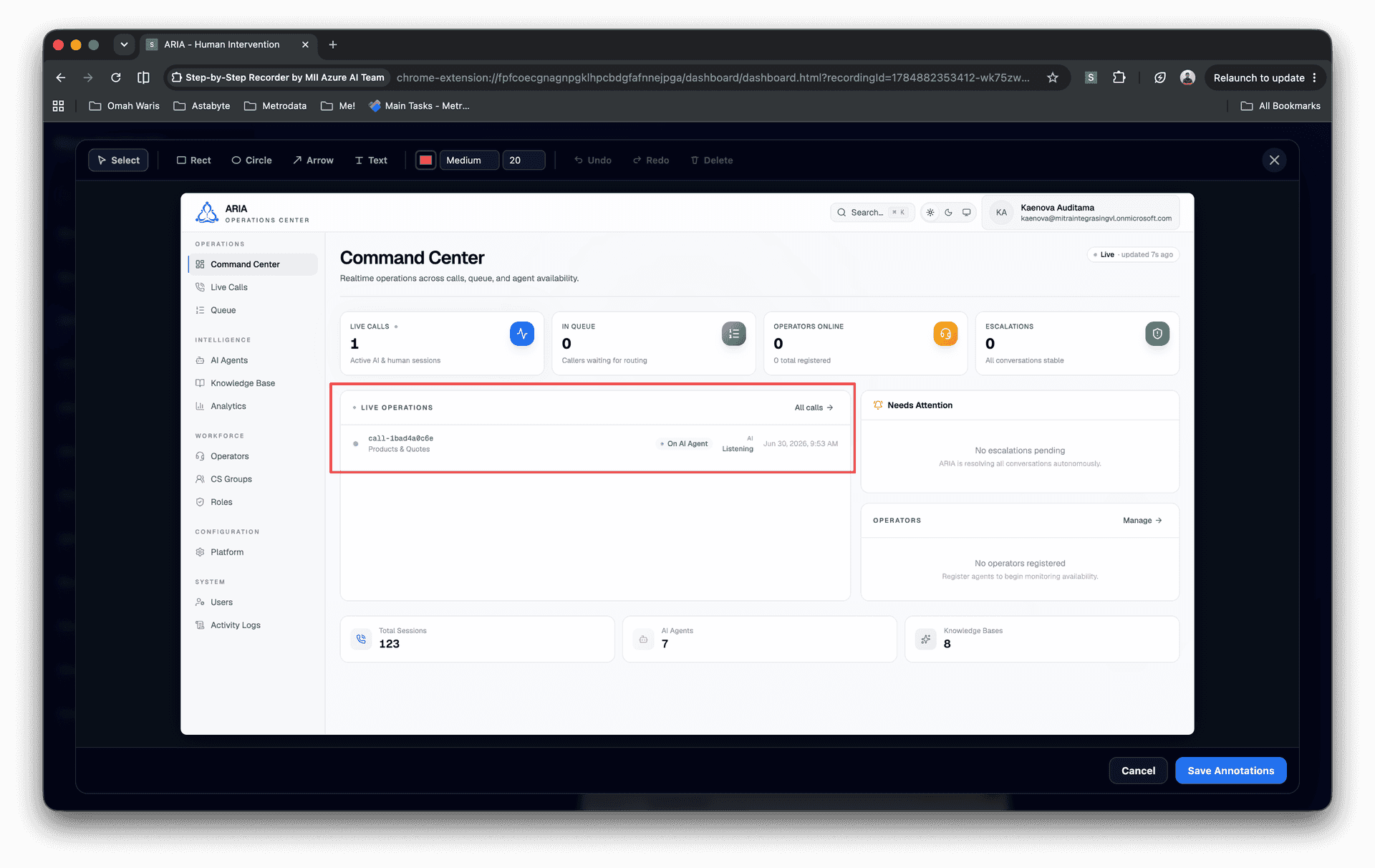Click the Escalations shield icon

[x=1157, y=334]
